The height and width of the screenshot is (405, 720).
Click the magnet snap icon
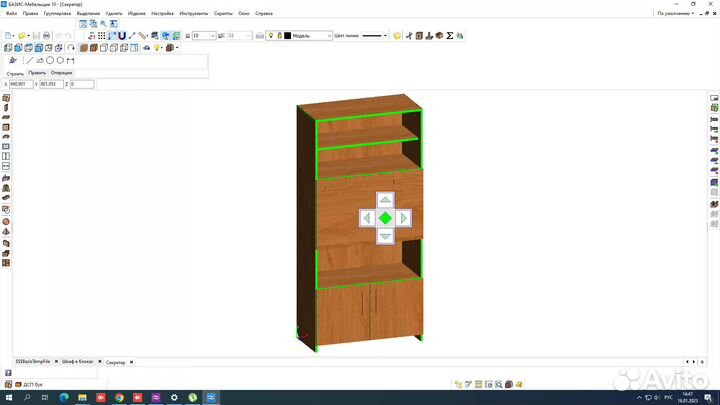pos(121,36)
